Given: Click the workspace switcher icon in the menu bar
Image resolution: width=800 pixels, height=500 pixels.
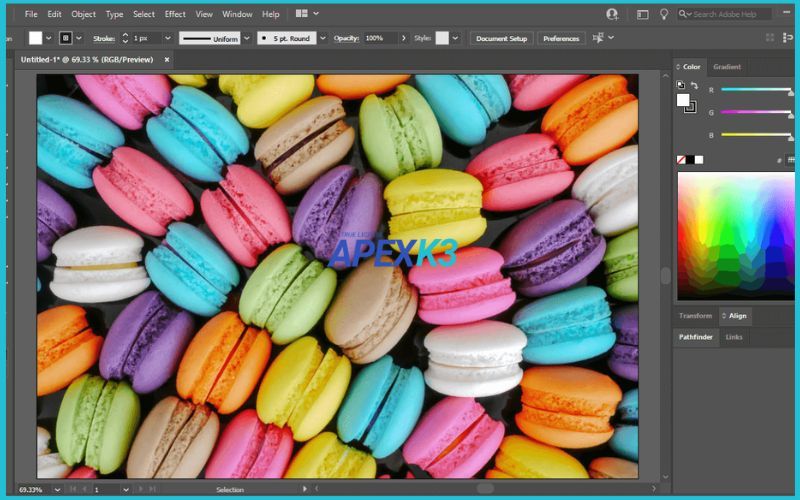Looking at the screenshot, I should tap(640, 14).
